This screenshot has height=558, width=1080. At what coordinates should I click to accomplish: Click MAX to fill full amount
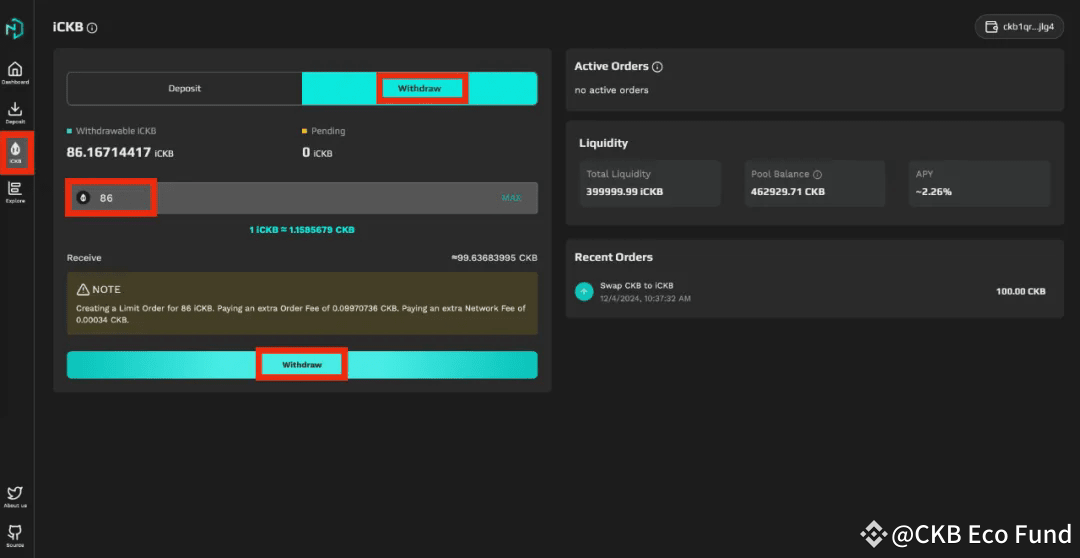[511, 198]
